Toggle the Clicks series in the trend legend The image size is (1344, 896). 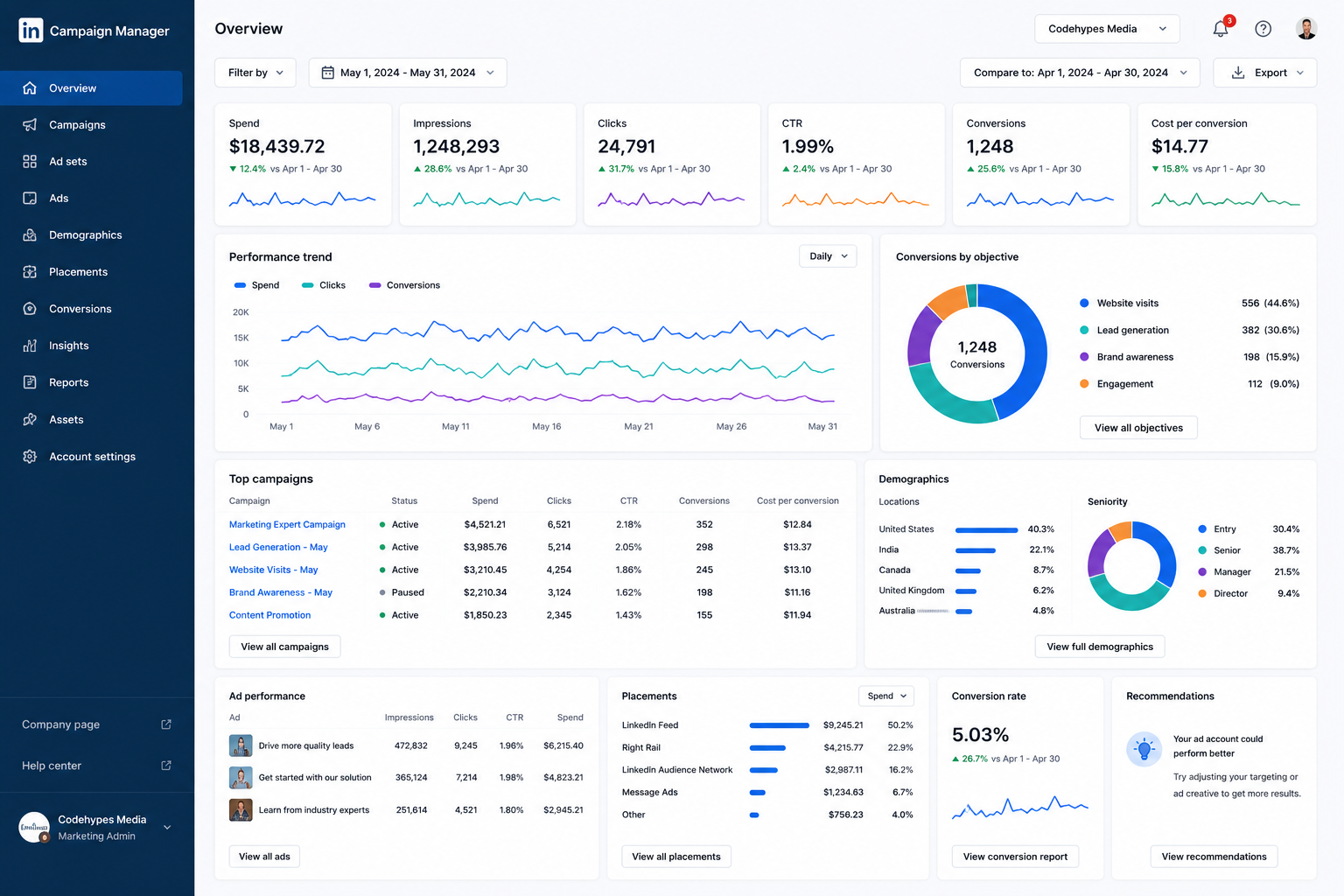click(323, 285)
